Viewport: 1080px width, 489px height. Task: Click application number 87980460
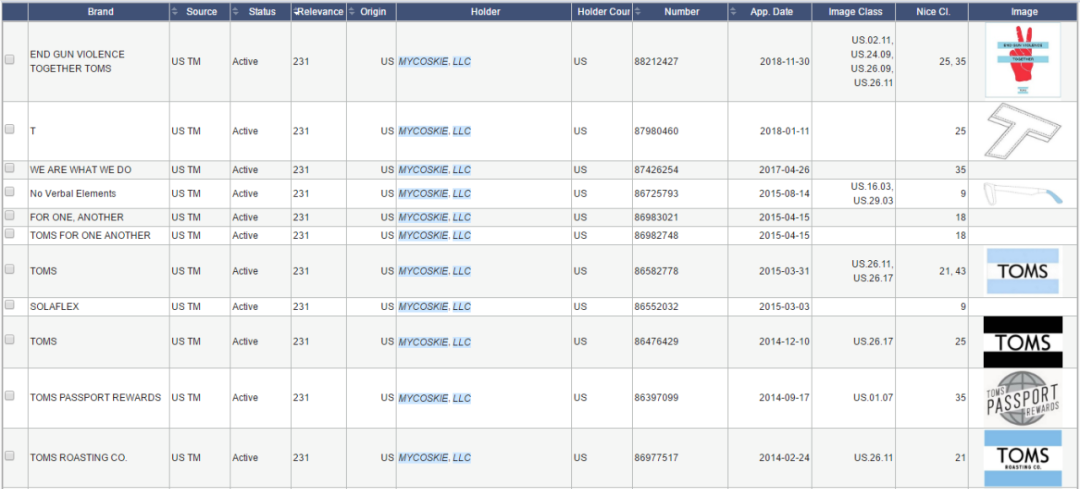pos(656,131)
